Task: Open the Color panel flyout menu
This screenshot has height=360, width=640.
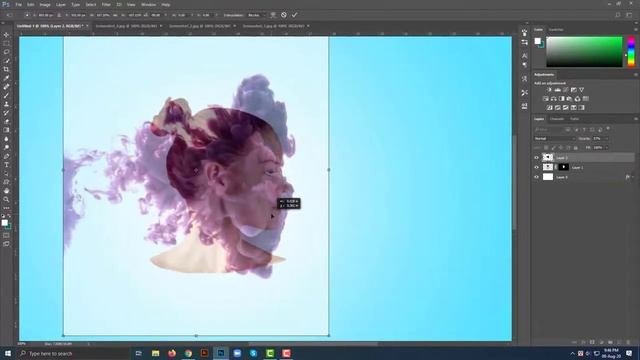Action: (x=636, y=29)
